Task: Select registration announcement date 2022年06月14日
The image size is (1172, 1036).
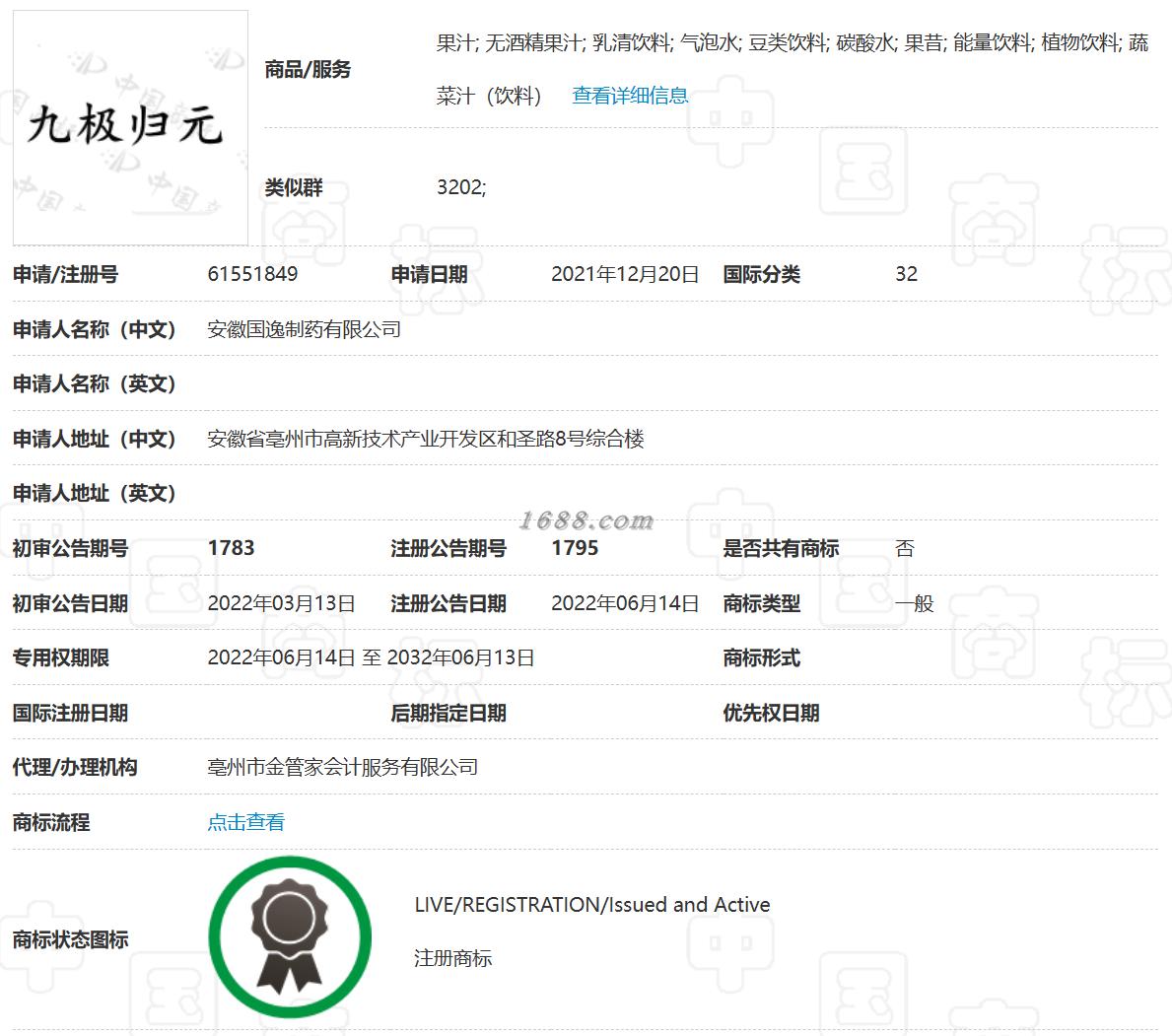Action: [x=625, y=603]
